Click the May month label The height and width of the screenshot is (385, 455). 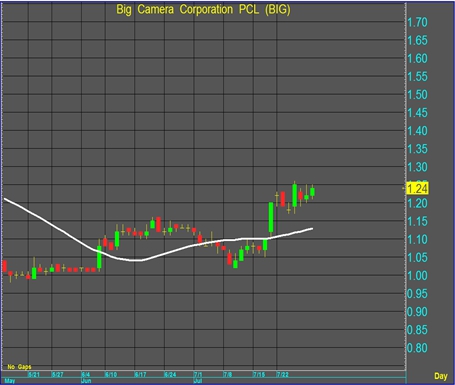[x=10, y=381]
